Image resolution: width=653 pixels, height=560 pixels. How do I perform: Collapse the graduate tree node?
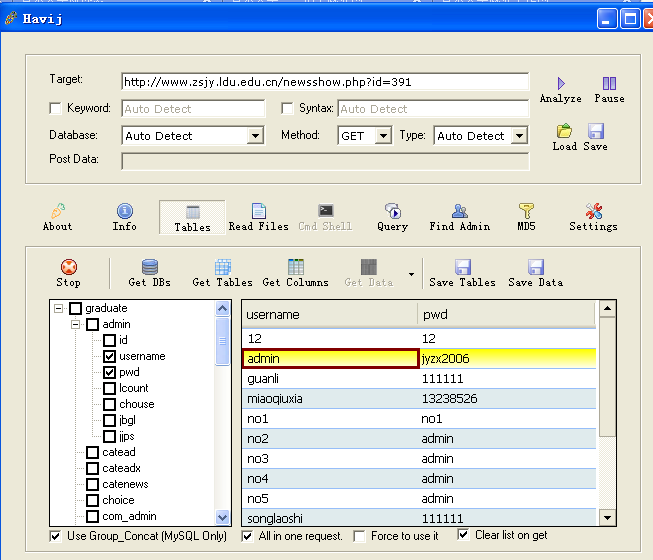click(58, 309)
